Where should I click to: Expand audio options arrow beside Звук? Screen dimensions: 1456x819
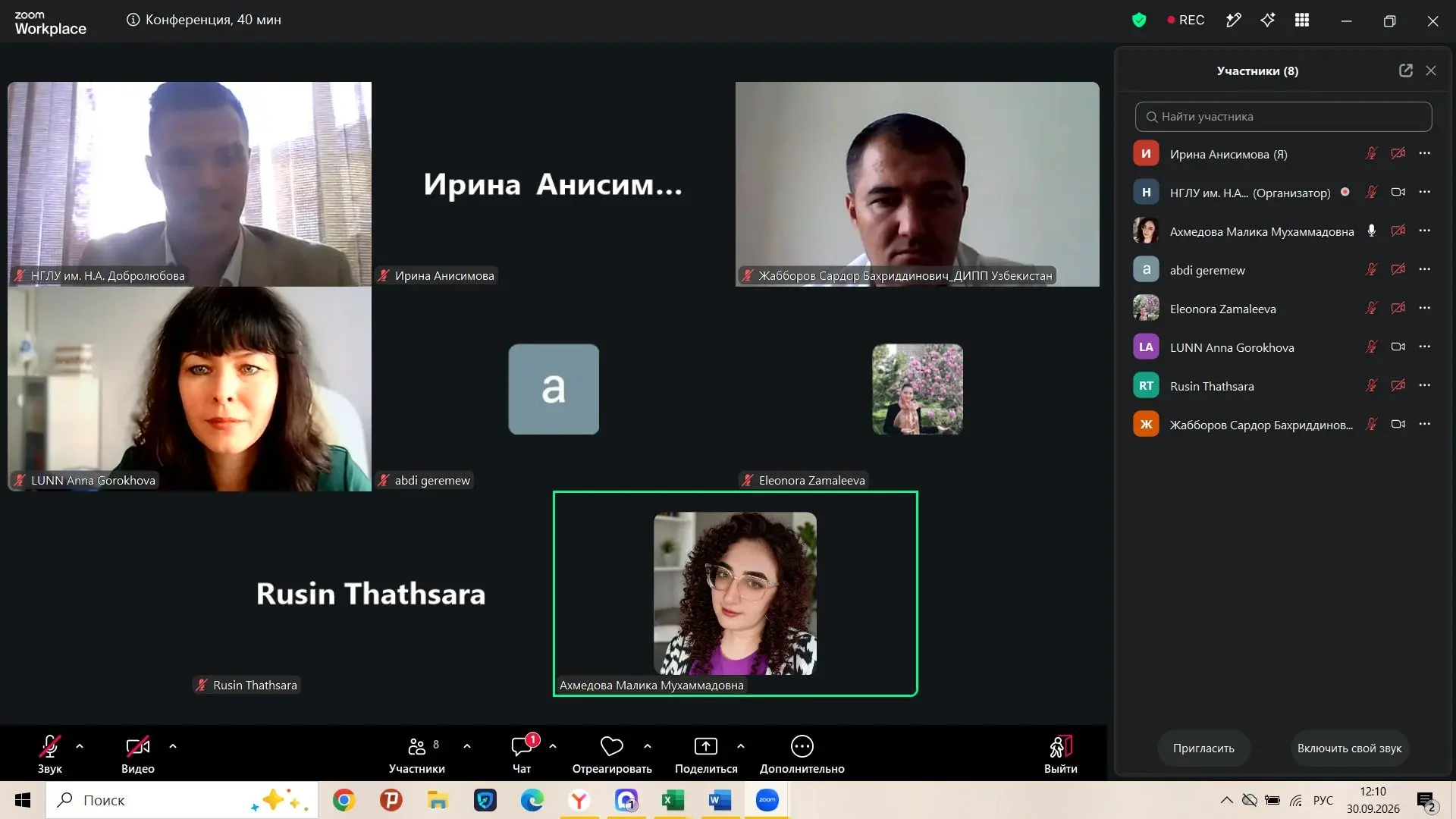pos(80,747)
